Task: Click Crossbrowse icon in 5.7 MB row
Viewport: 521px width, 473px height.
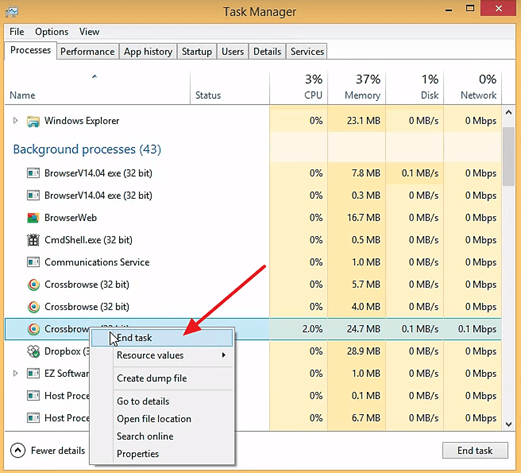Action: [33, 285]
